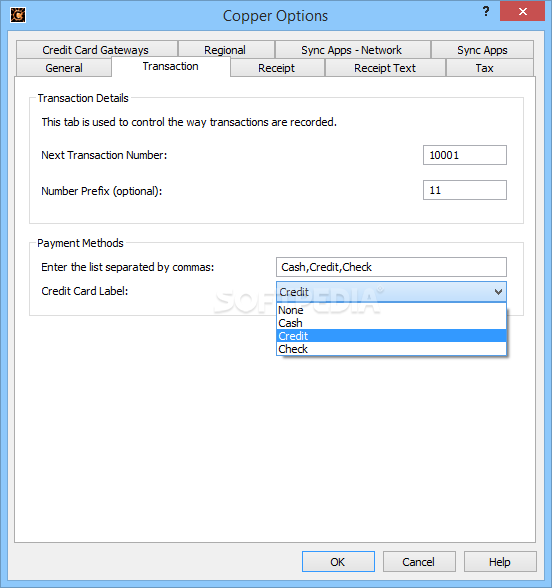Select the highlighted Credit option
Viewport: 552px width, 588px height.
pos(391,336)
